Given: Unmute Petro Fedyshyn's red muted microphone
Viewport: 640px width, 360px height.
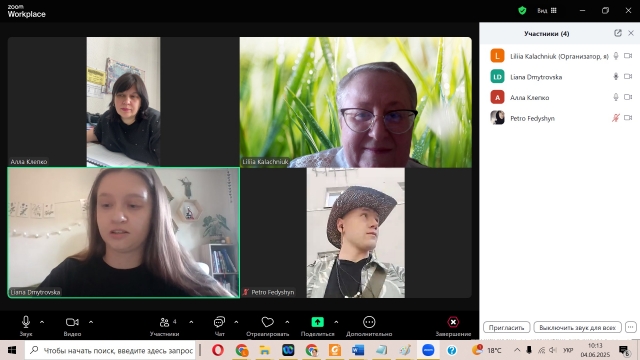Looking at the screenshot, I should coord(616,118).
